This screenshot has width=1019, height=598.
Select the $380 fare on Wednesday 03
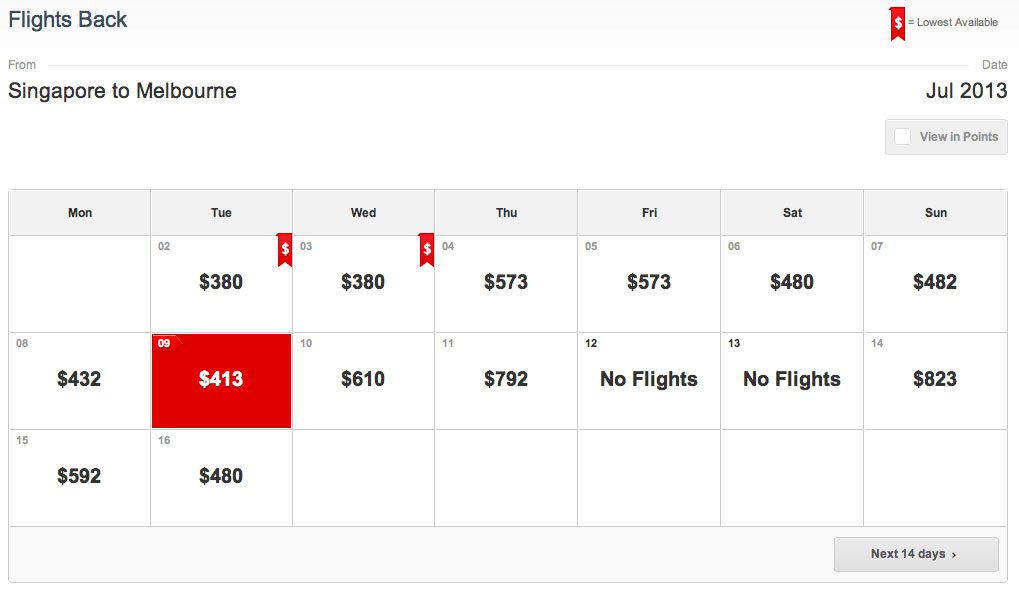click(363, 282)
